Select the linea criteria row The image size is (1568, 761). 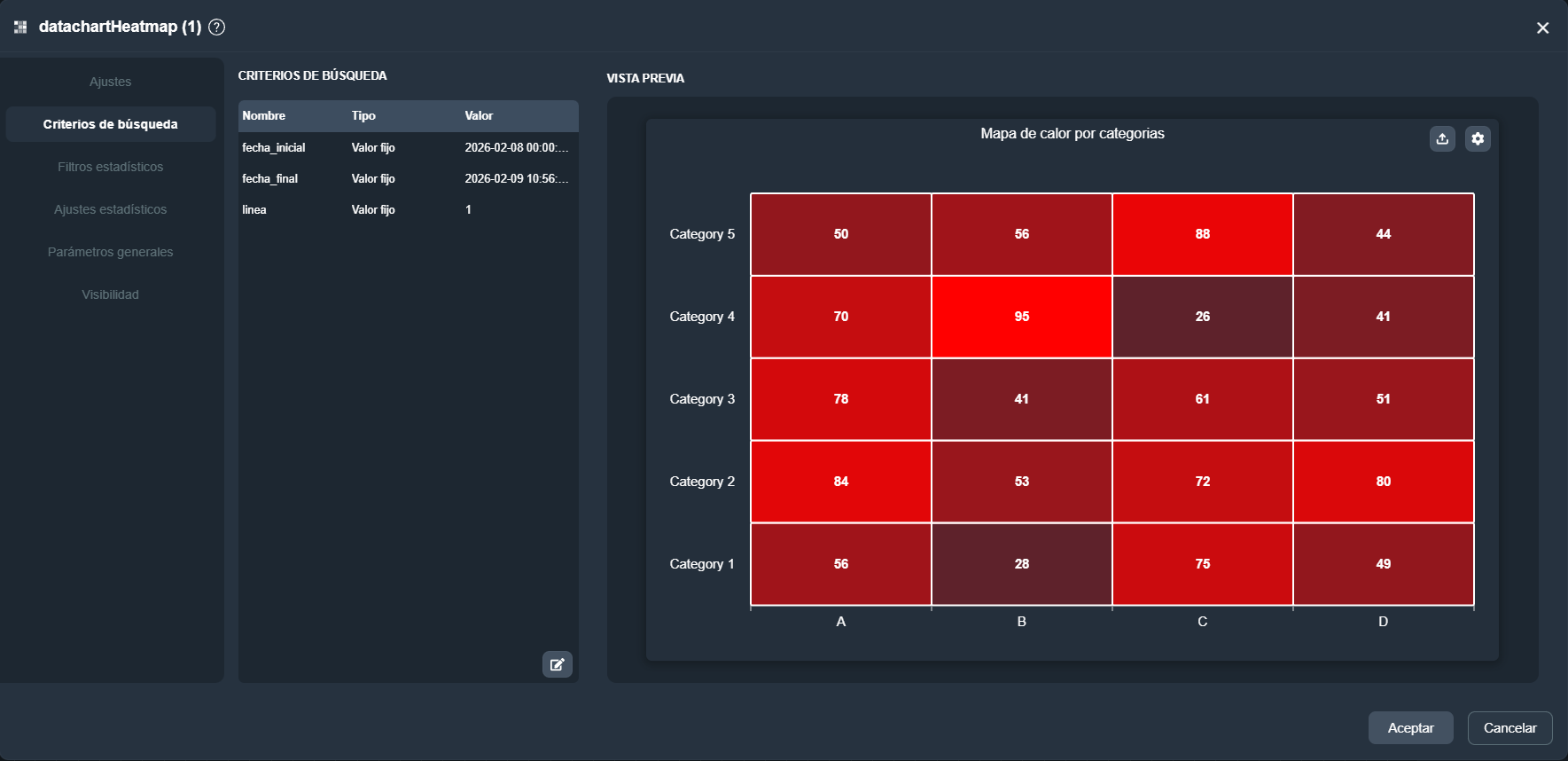(408, 210)
